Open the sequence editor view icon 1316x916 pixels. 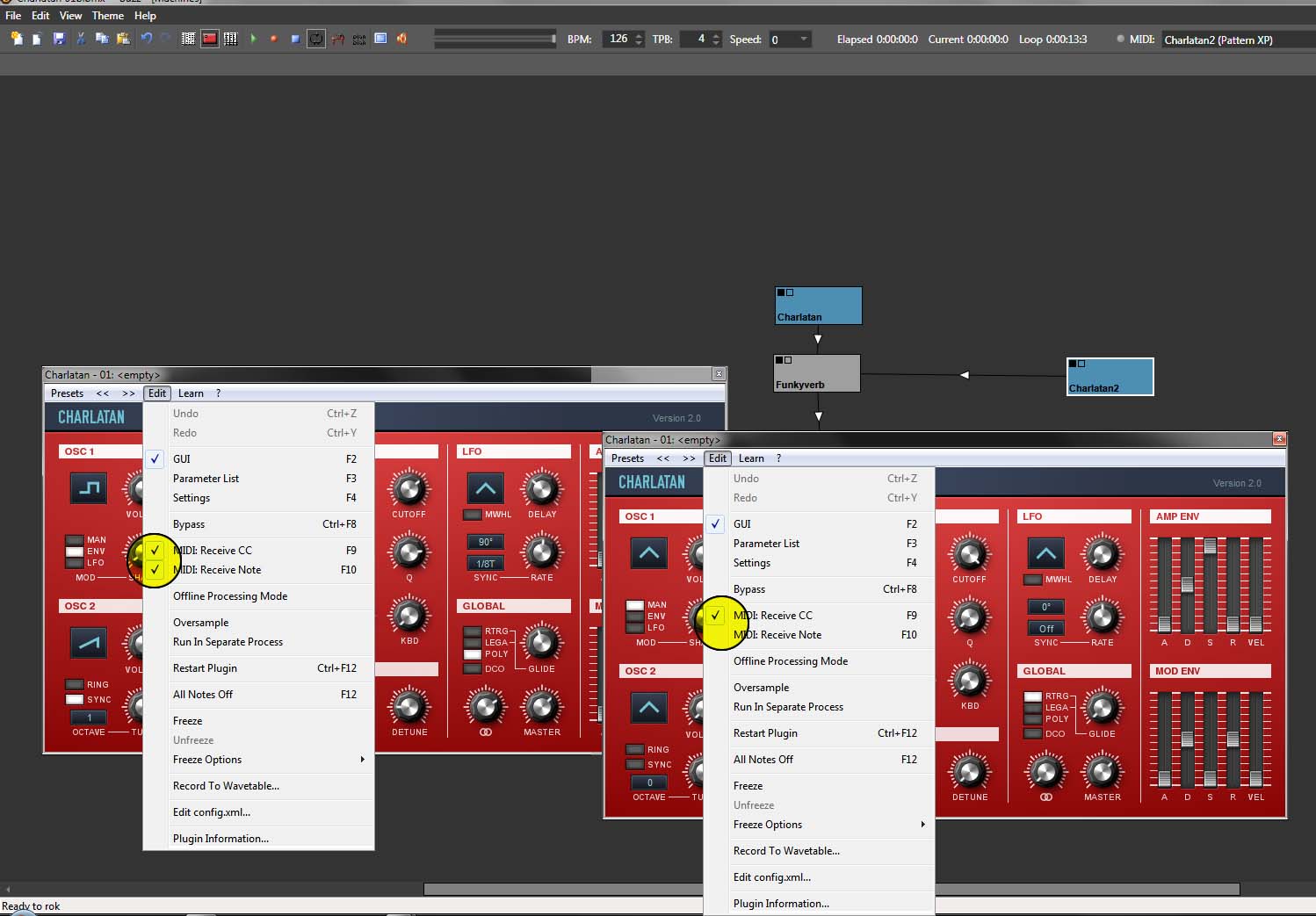point(230,39)
